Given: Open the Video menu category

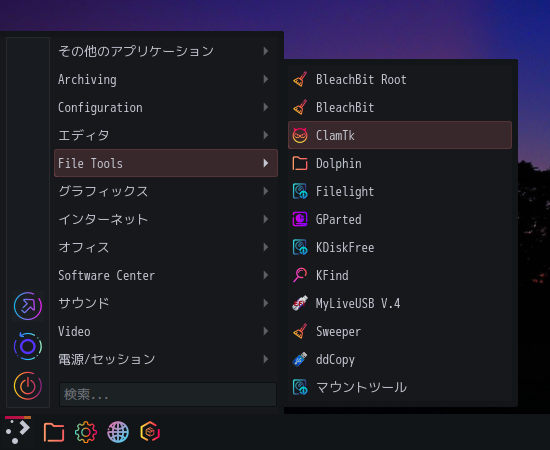Looking at the screenshot, I should pyautogui.click(x=166, y=331).
